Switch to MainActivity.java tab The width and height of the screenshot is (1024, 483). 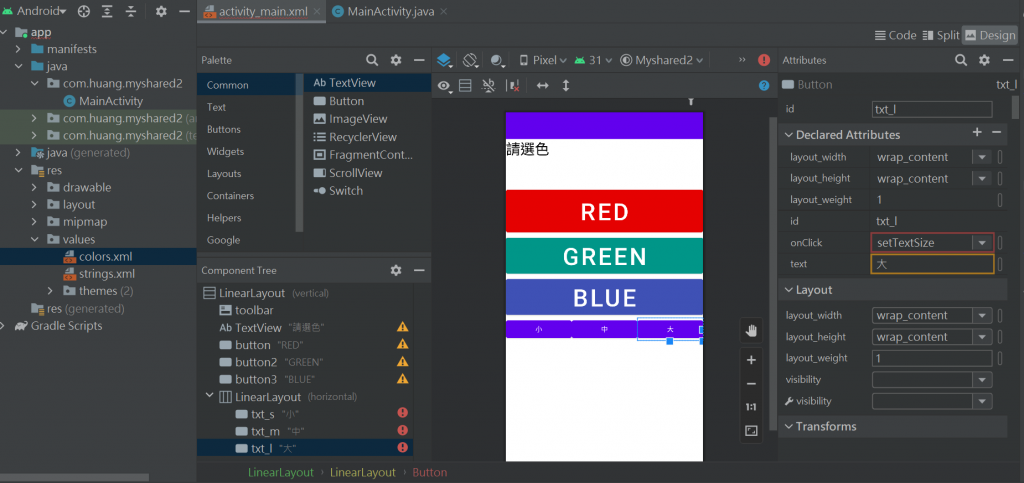tap(385, 12)
